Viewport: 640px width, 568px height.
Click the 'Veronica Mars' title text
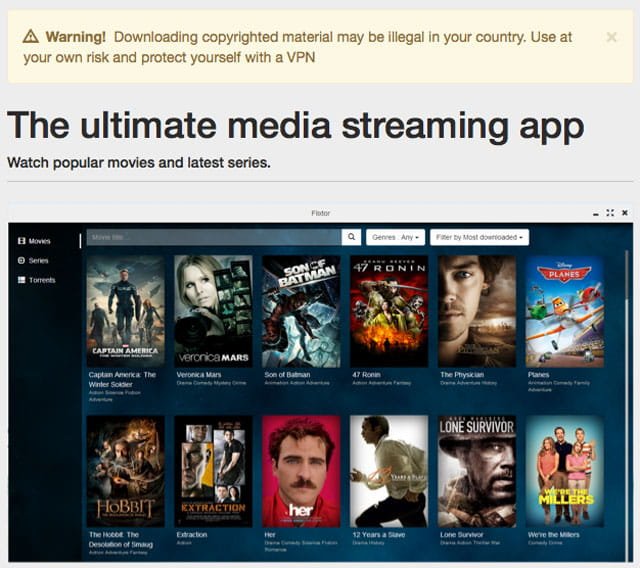pos(199,375)
